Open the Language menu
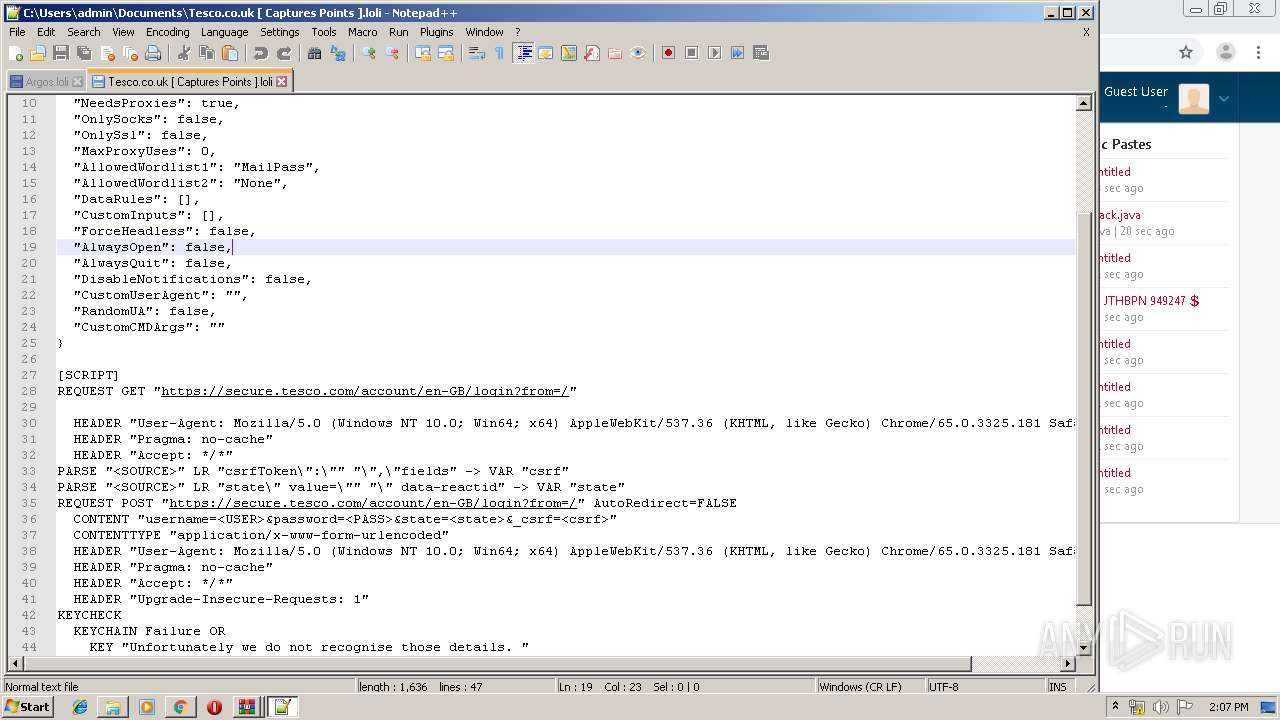1280x720 pixels. 225,32
